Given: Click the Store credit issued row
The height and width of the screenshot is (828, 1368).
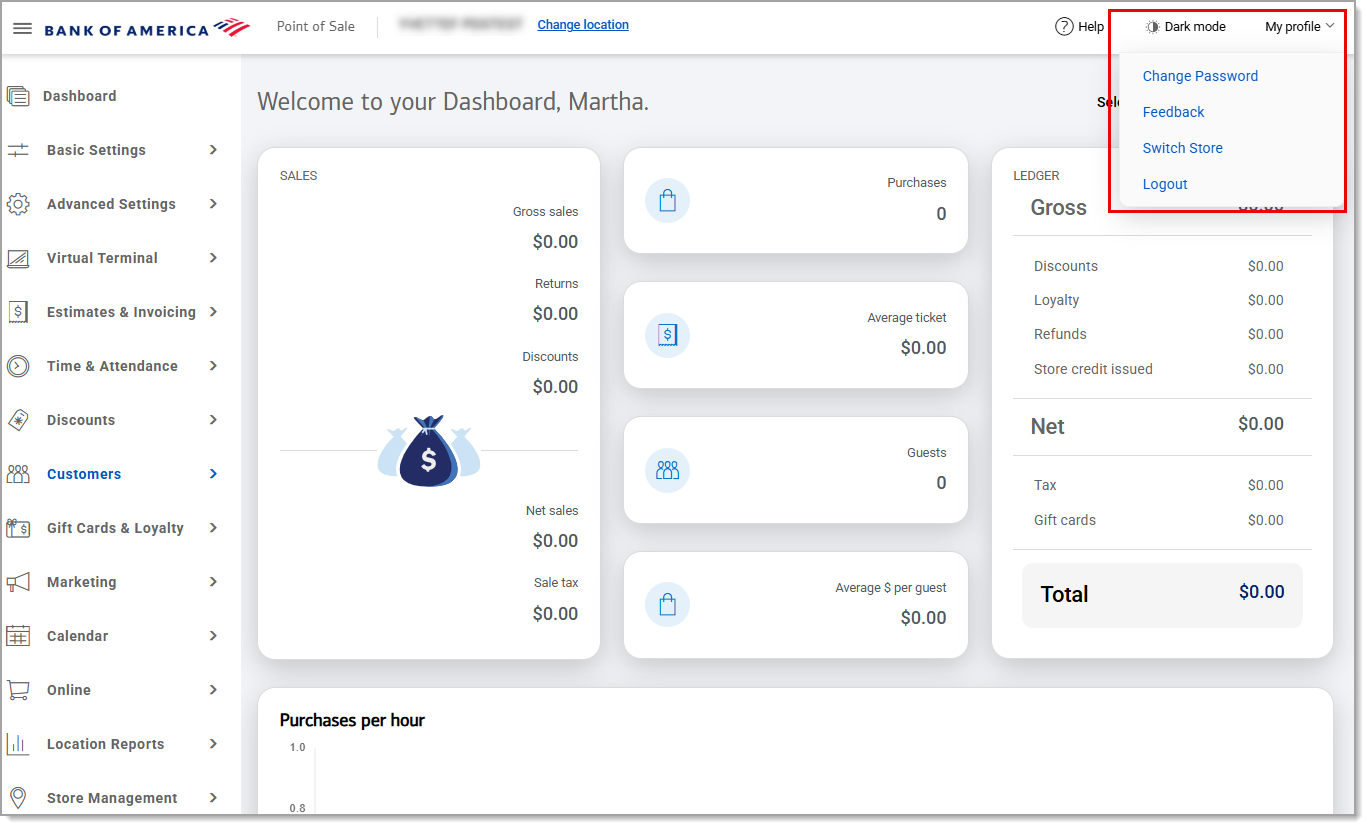Looking at the screenshot, I should [x=1159, y=369].
